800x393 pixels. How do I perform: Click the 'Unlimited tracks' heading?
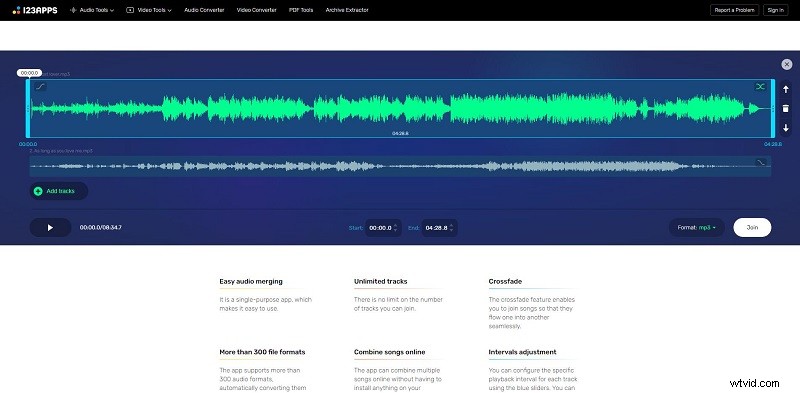[x=381, y=281]
